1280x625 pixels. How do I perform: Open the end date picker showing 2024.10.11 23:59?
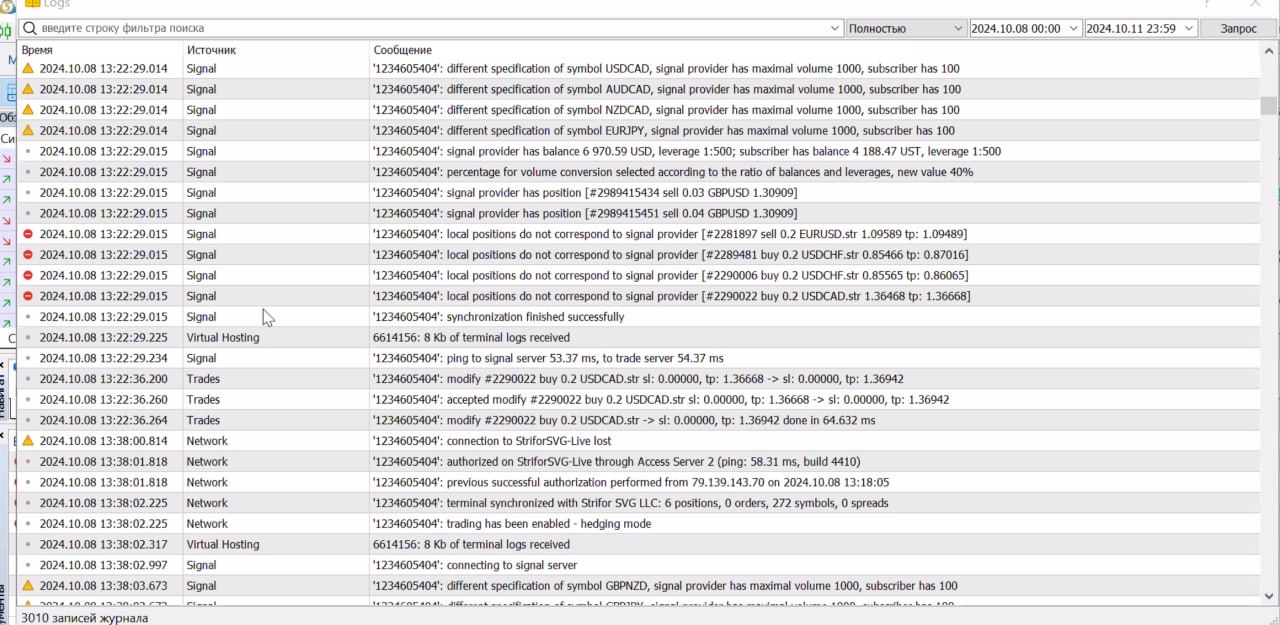coord(1141,29)
